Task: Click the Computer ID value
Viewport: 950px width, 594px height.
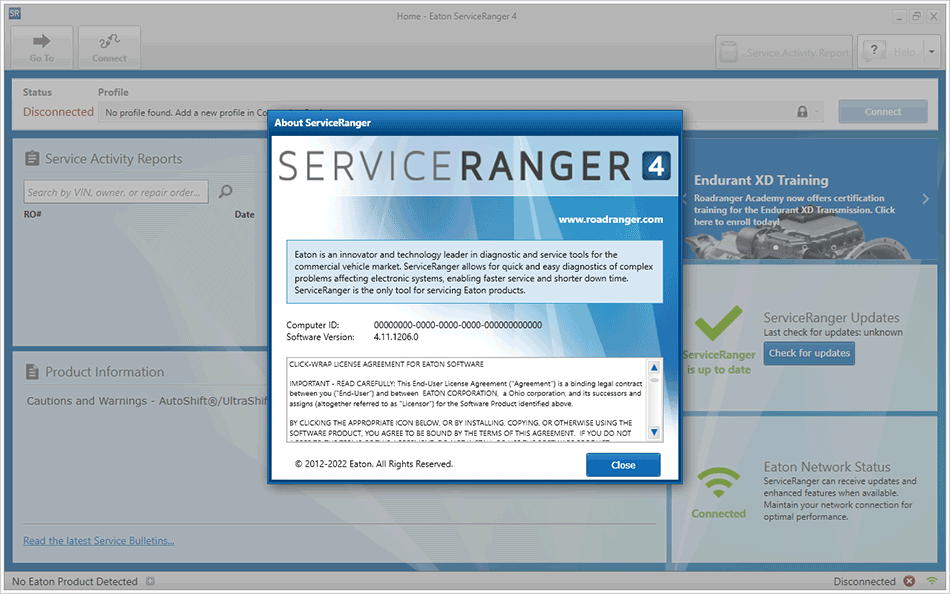Action: 457,325
